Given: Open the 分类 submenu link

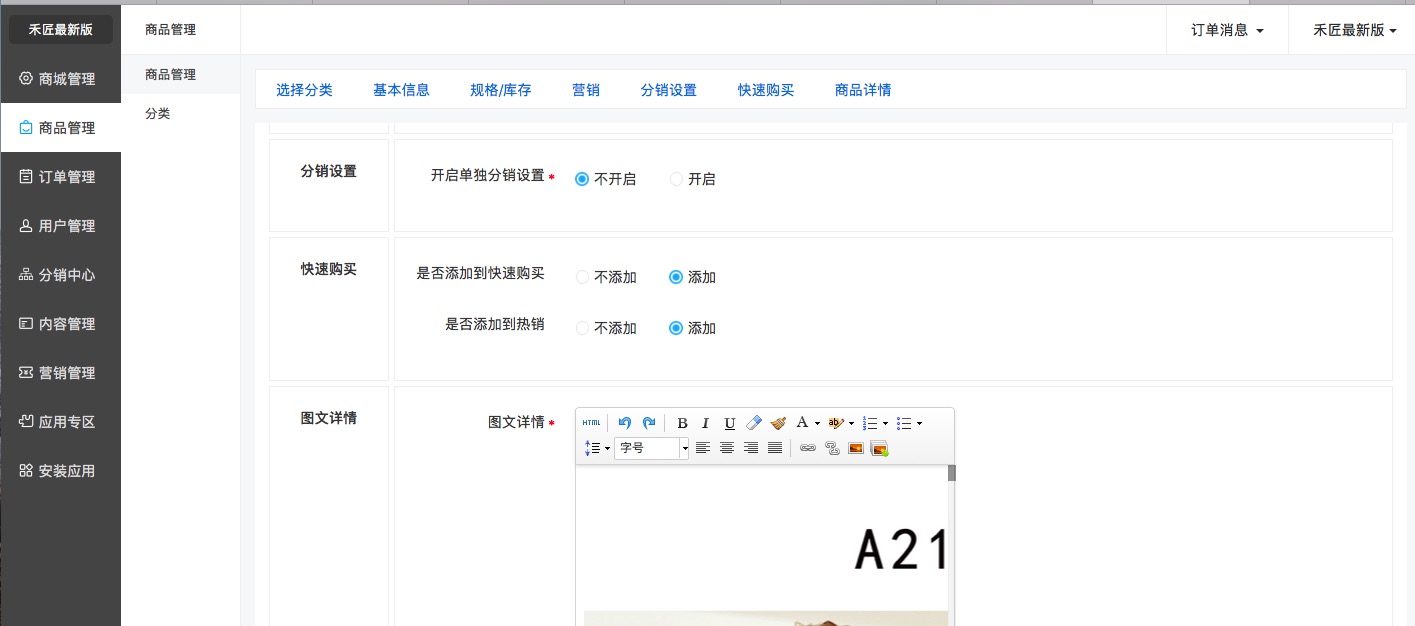Looking at the screenshot, I should pos(157,114).
